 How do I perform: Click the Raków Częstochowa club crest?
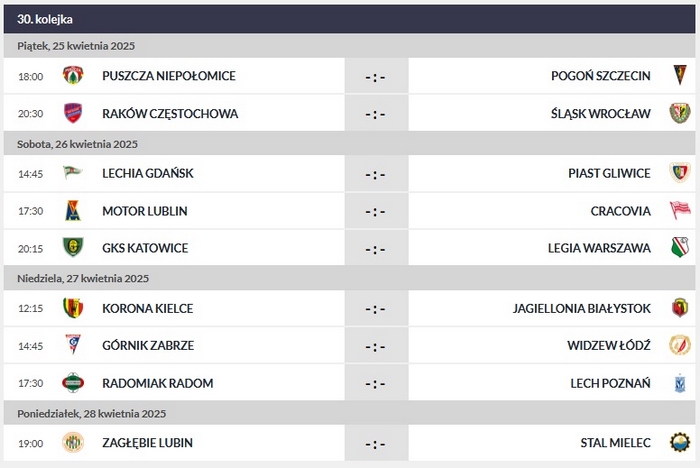tap(72, 113)
